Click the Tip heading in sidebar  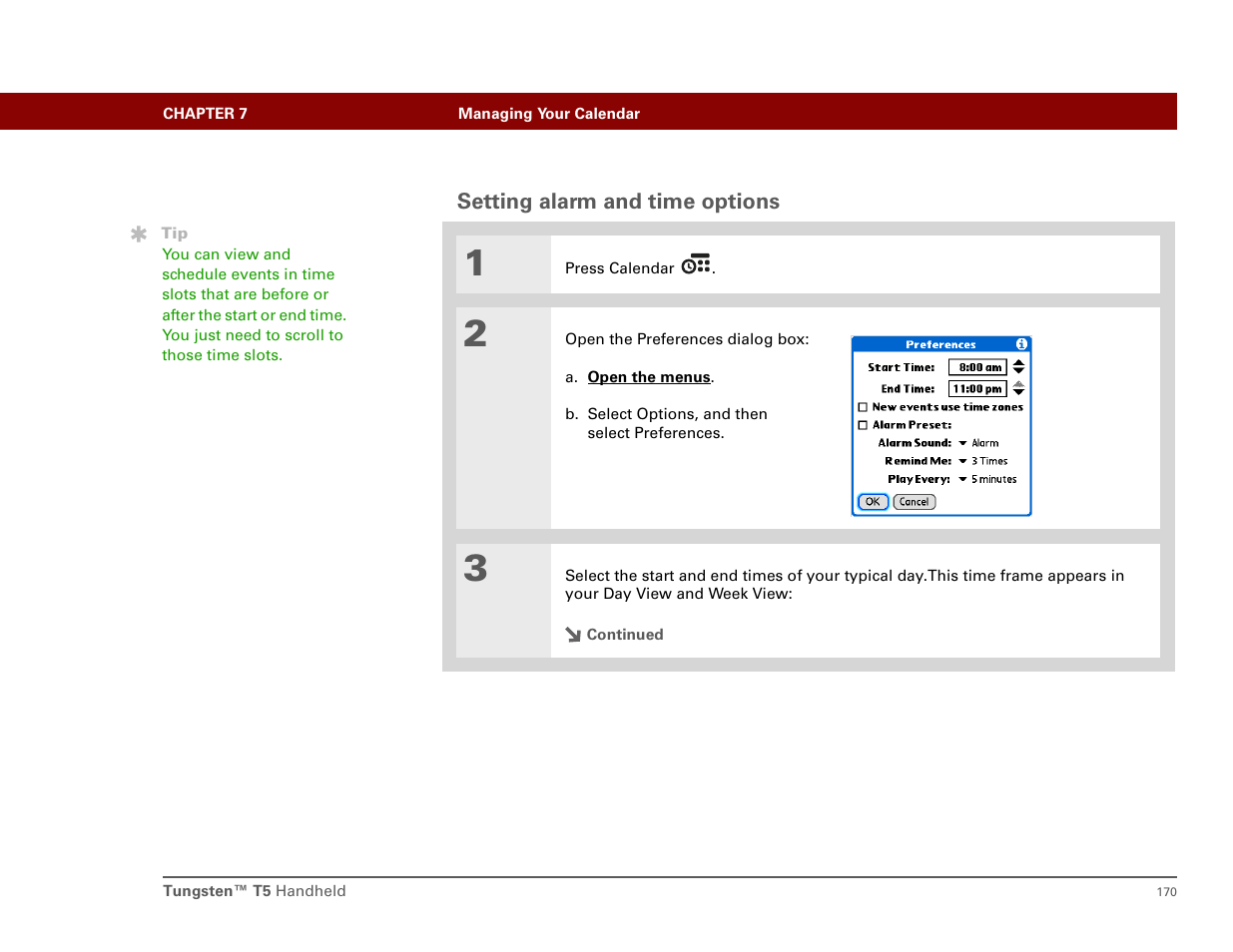point(175,234)
